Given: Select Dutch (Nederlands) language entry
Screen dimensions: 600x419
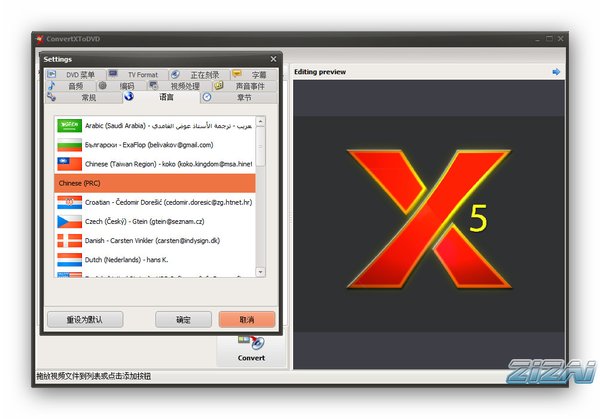Looking at the screenshot, I should (x=155, y=259).
